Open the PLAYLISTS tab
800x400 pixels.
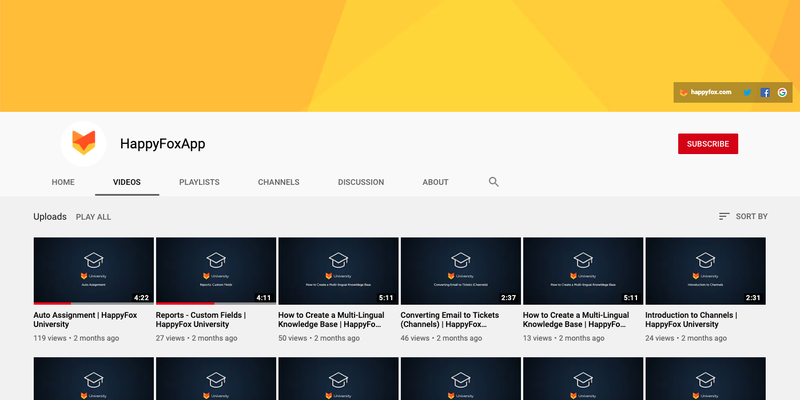point(199,182)
